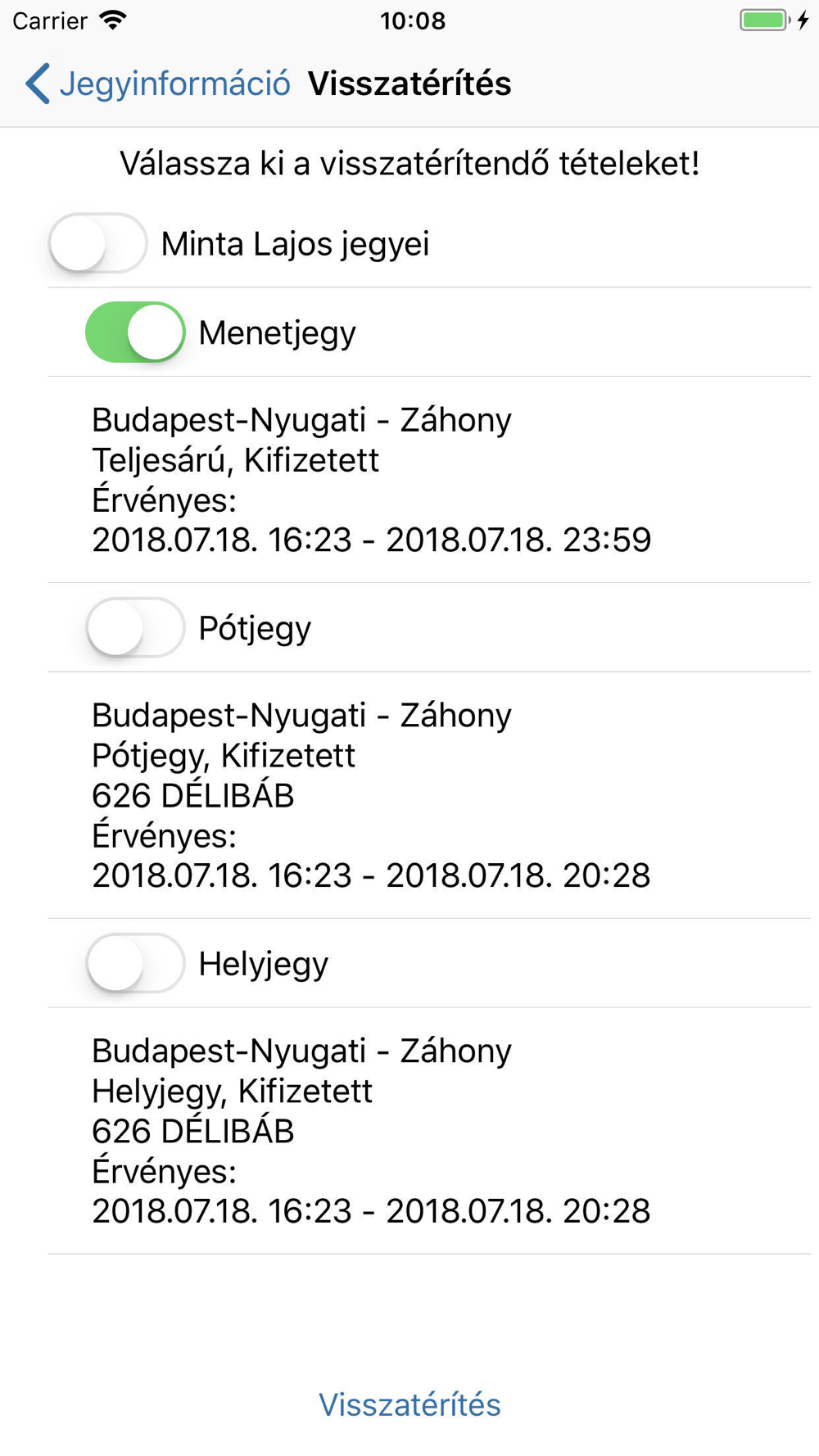Tap the clock showing 10:08
Screen dimensions: 819x1456
(x=413, y=20)
